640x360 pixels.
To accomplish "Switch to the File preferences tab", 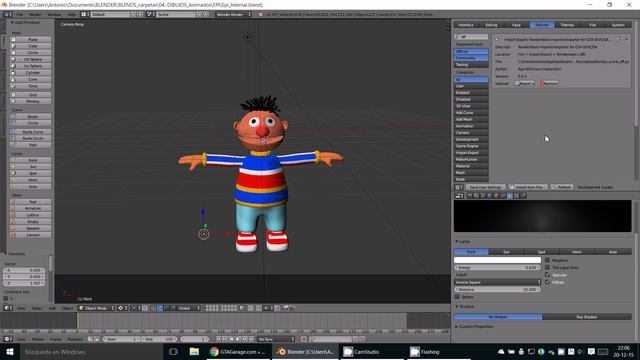I will (x=593, y=25).
